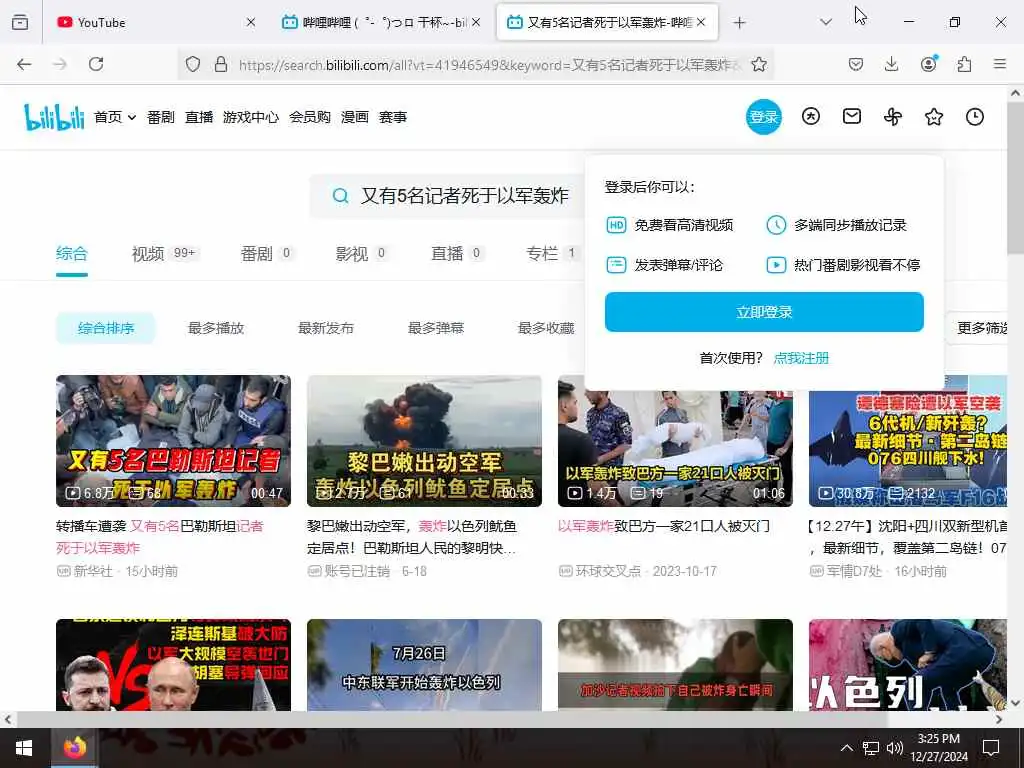Open thumbnail 6代机/新歼轰 video
The width and height of the screenshot is (1024, 768).
(908, 449)
